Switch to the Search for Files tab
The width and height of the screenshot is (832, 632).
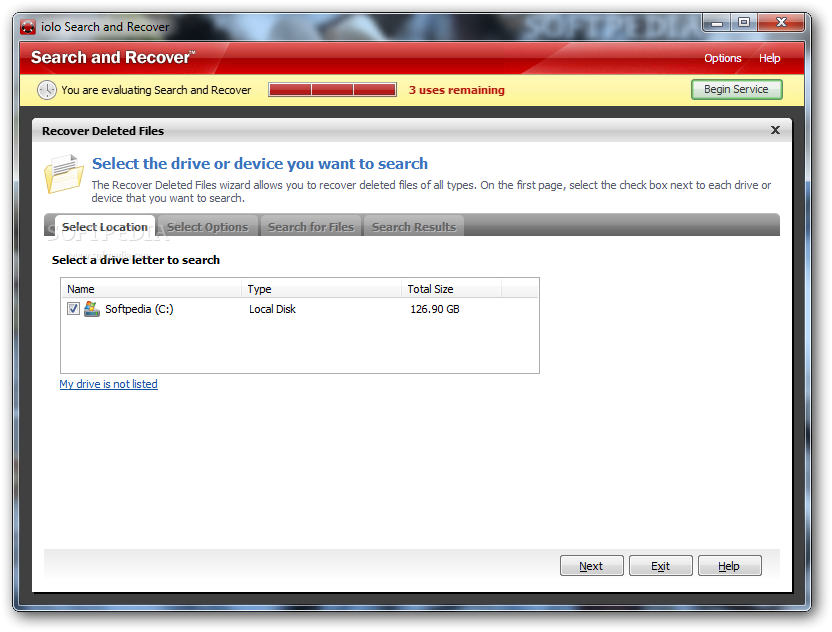coord(310,227)
